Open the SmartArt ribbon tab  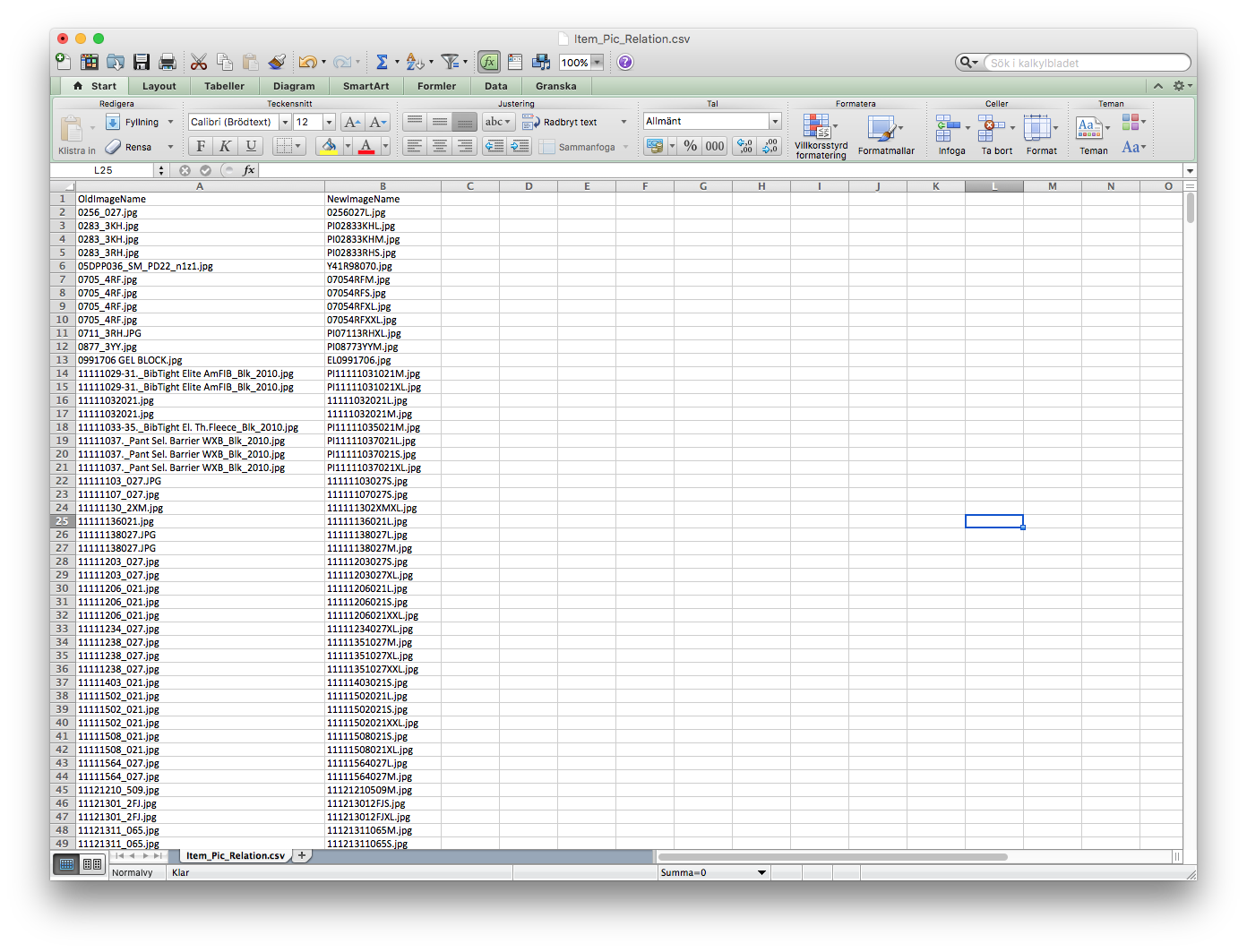[365, 86]
